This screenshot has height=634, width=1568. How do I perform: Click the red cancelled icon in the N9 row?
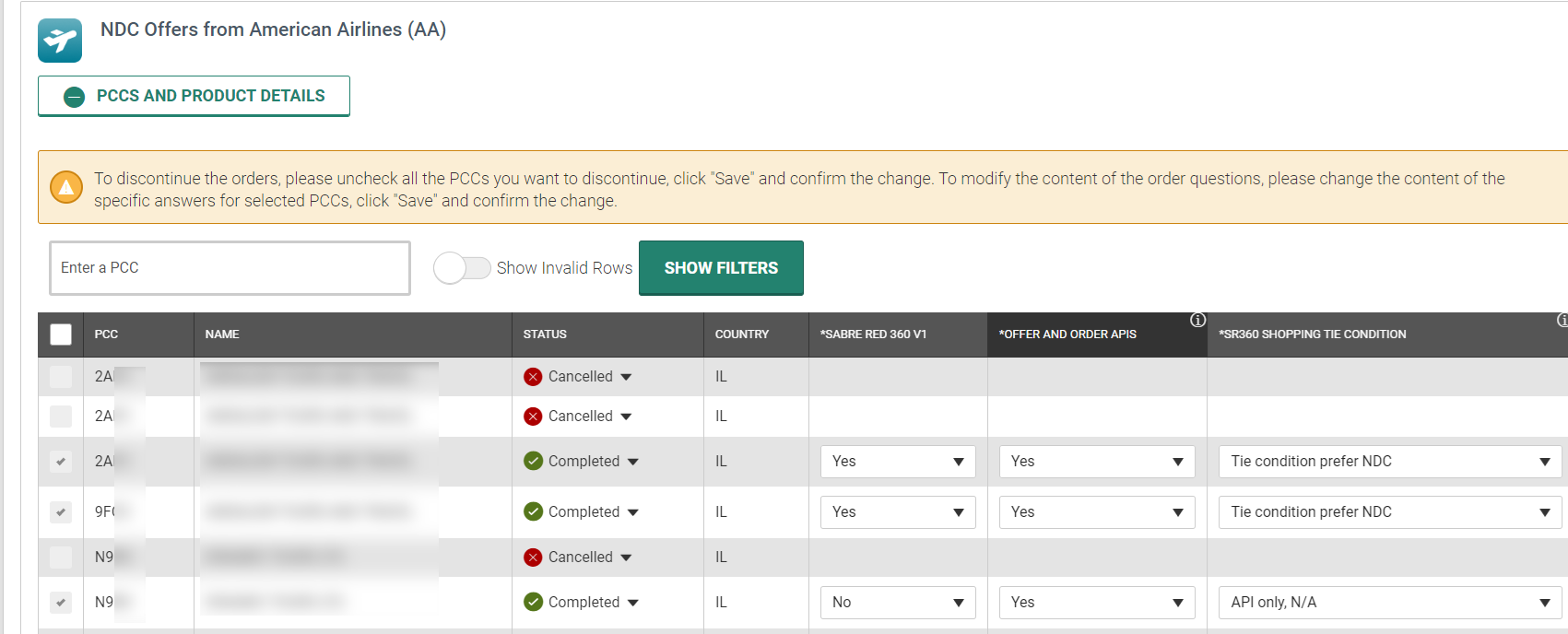pyautogui.click(x=533, y=558)
